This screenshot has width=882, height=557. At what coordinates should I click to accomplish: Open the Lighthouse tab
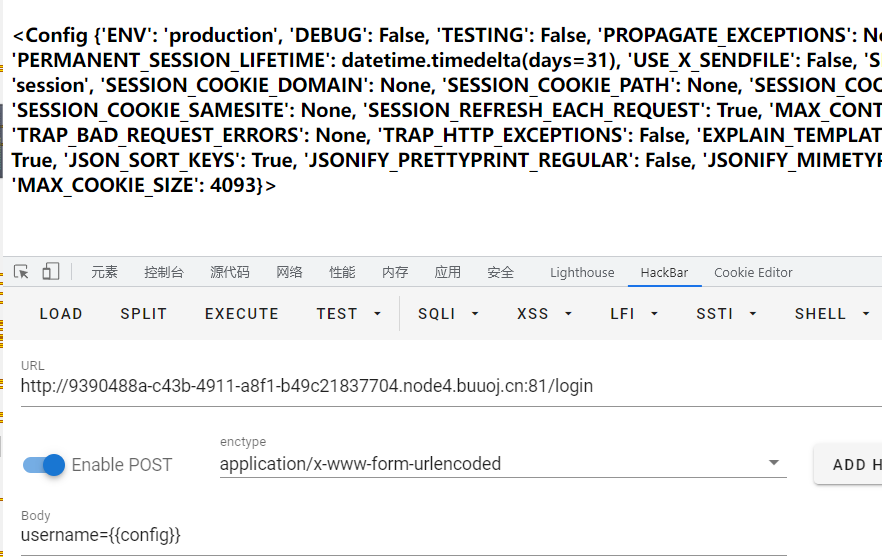582,272
